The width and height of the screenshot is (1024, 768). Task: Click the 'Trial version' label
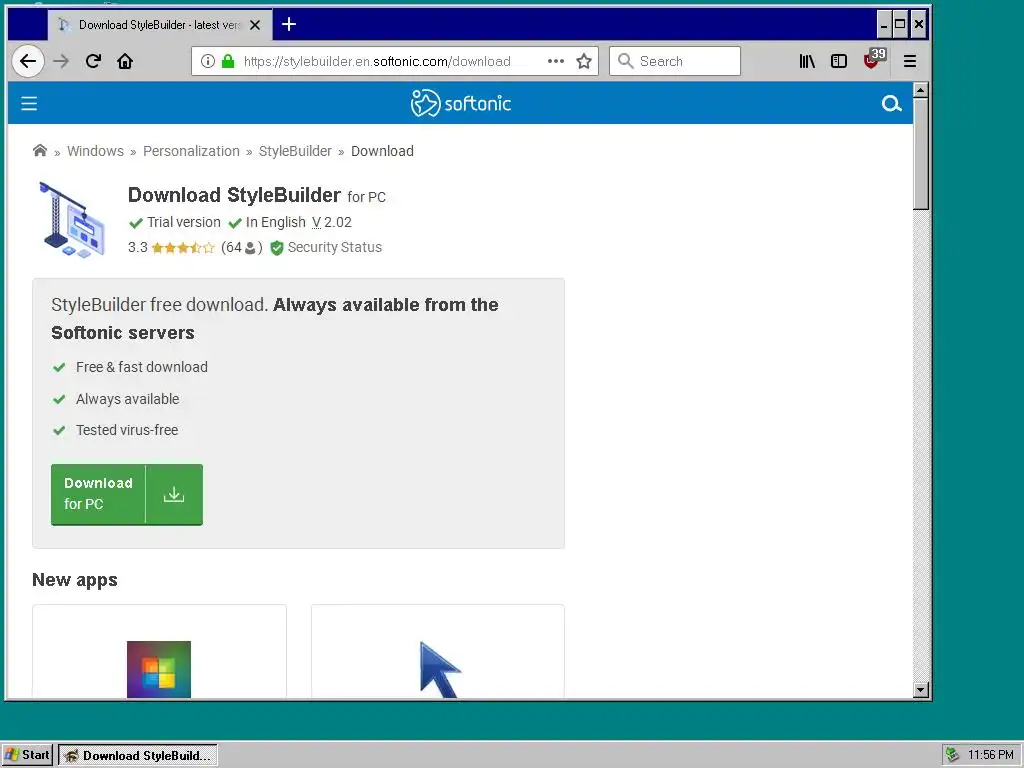(184, 222)
